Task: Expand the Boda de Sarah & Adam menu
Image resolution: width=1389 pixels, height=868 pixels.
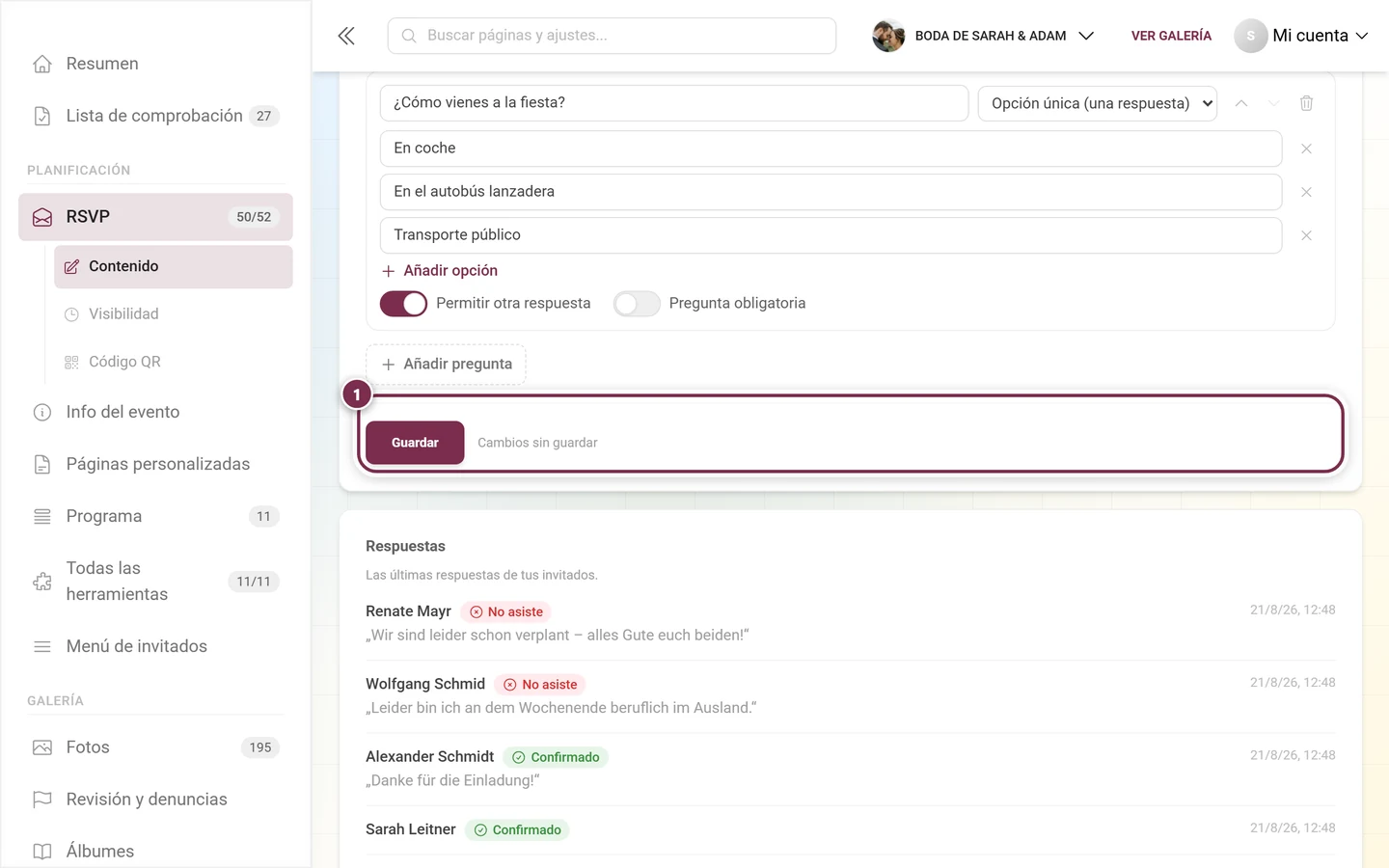Action: point(984,36)
